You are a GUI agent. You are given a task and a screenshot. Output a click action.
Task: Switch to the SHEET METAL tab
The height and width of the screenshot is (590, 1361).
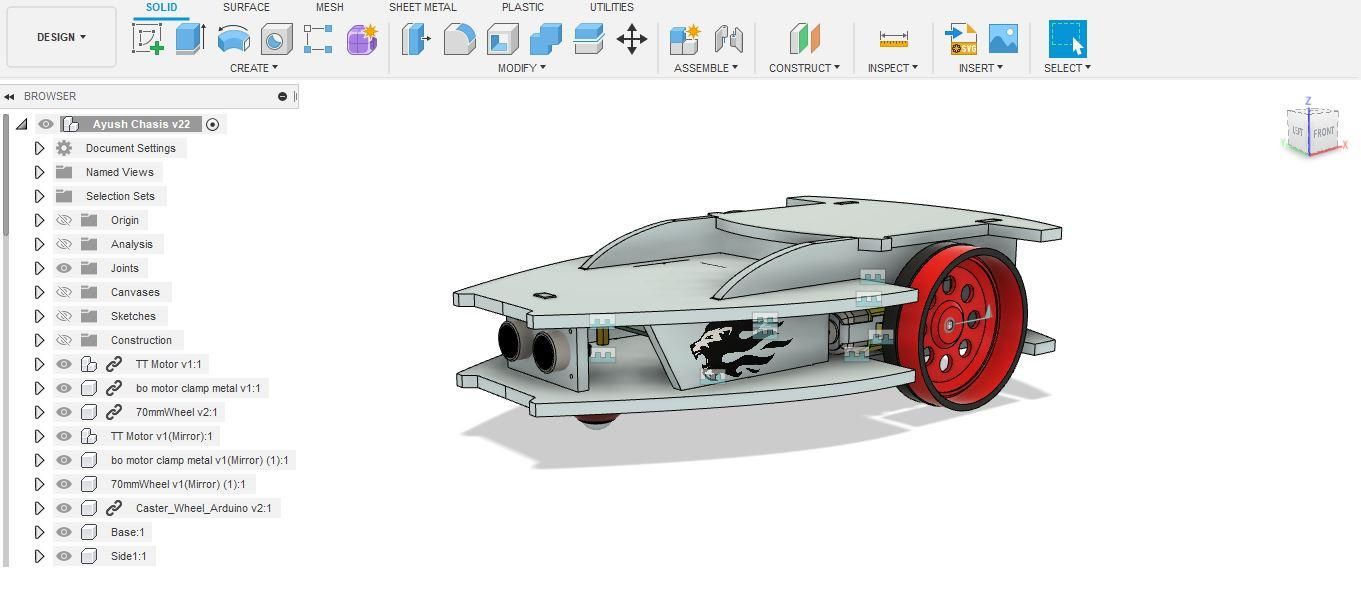pos(423,7)
